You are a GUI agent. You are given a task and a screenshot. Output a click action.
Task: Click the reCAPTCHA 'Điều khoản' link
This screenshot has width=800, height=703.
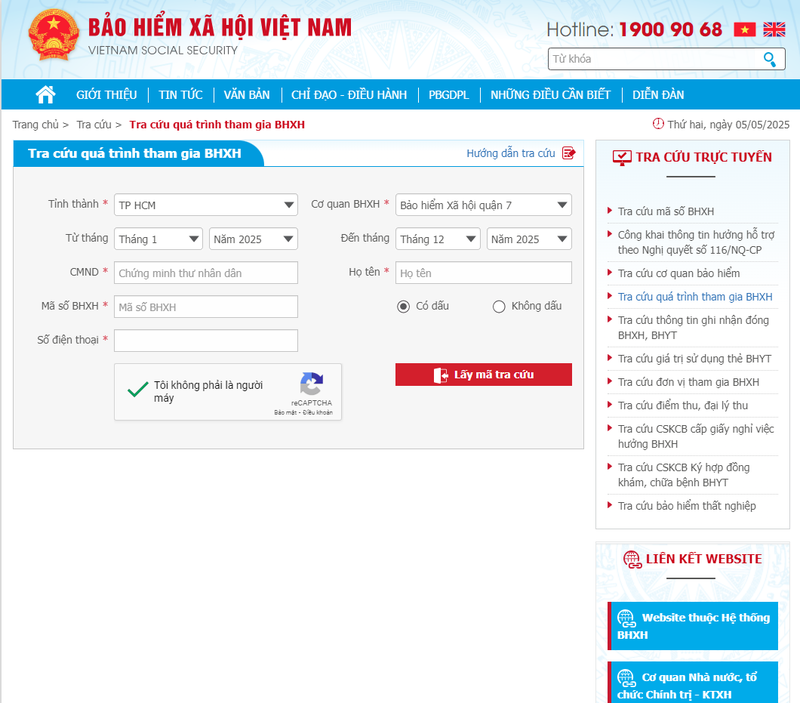[317, 412]
